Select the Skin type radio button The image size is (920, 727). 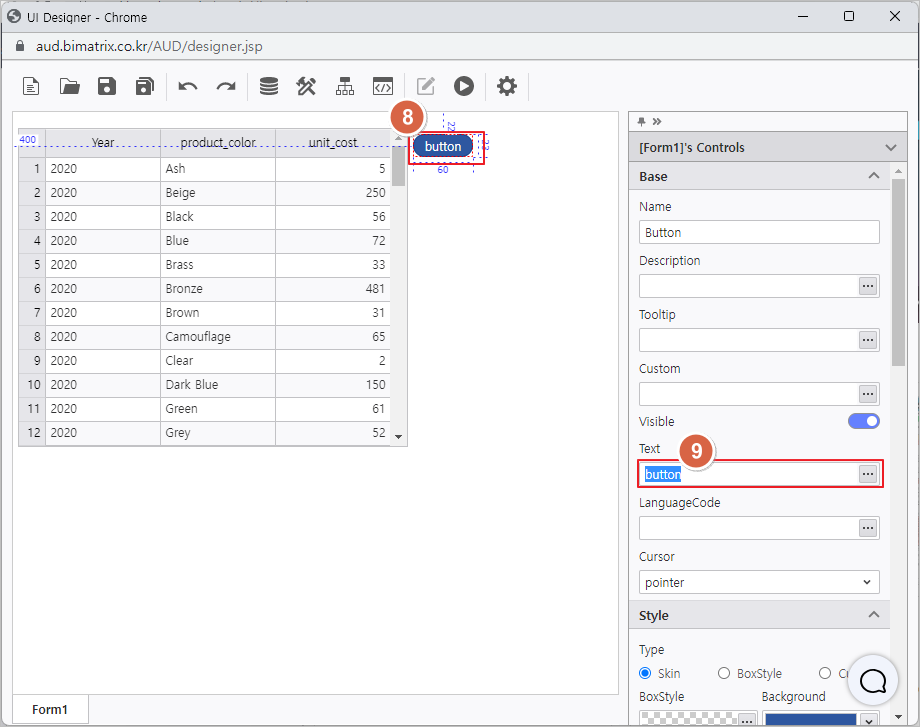[x=646, y=674]
